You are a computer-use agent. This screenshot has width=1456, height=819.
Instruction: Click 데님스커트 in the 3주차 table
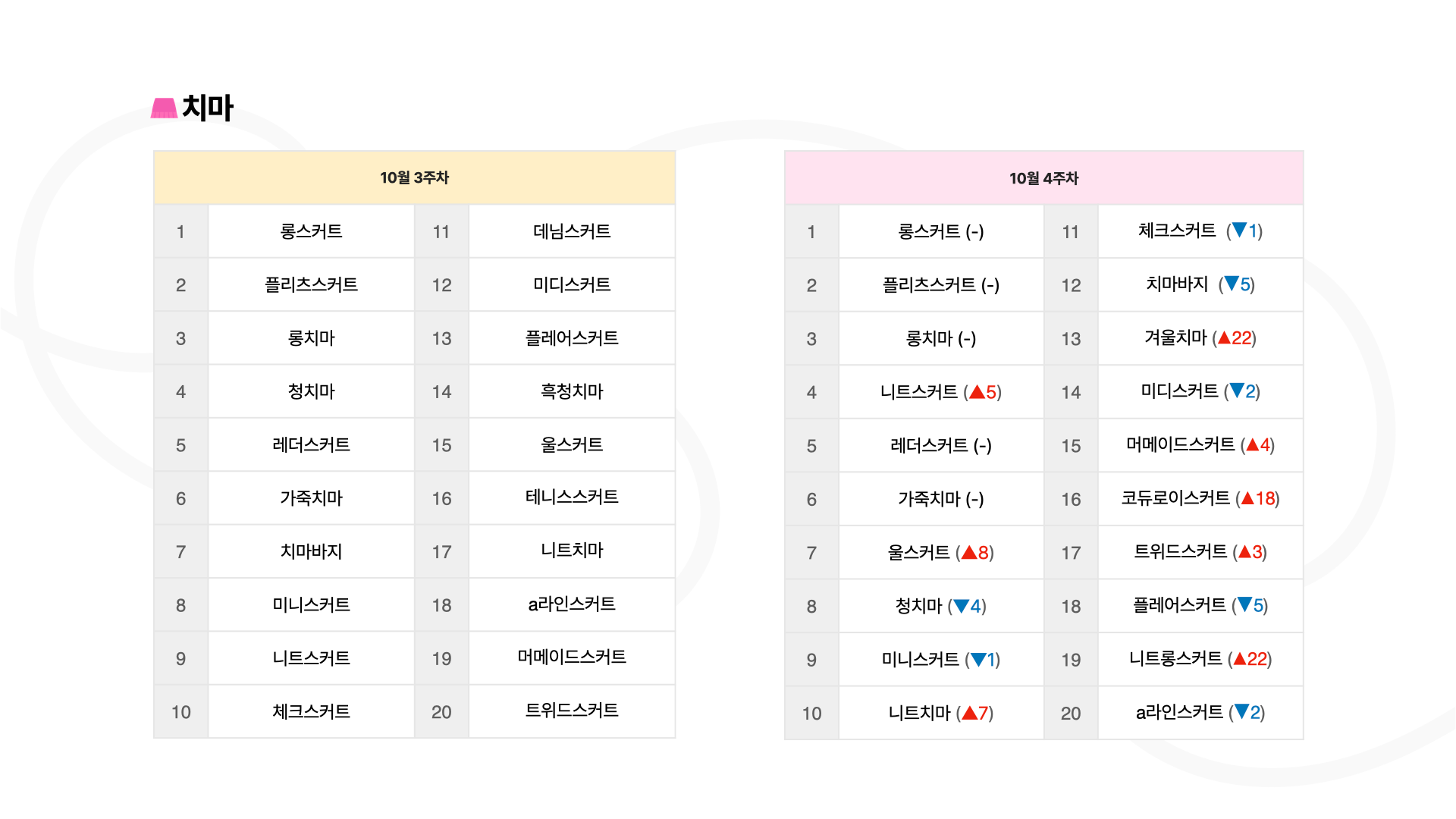tap(572, 231)
